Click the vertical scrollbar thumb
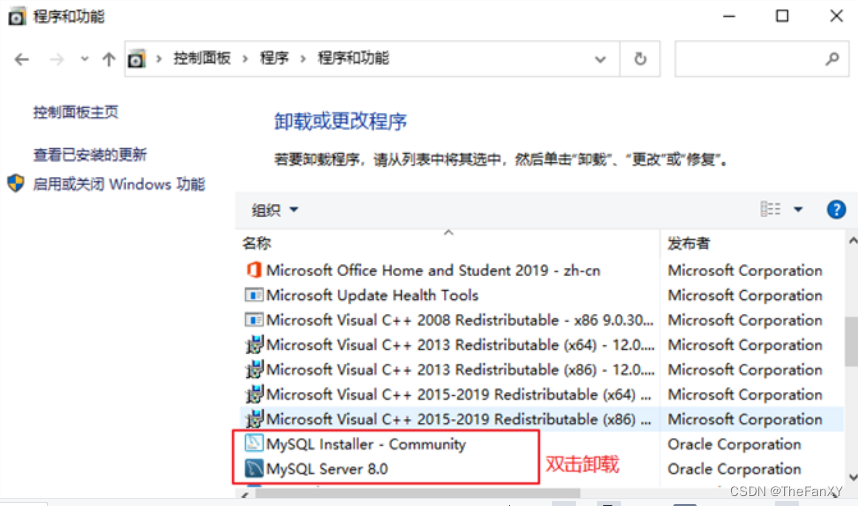 [x=851, y=341]
